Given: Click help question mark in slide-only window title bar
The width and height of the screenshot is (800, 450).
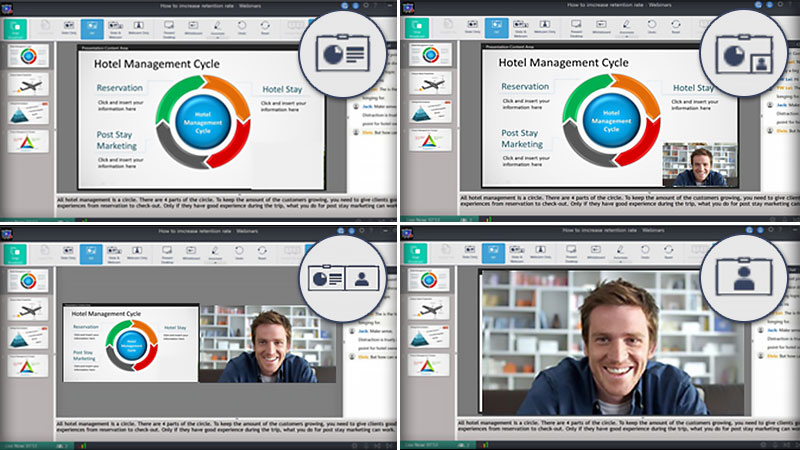Looking at the screenshot, I should (375, 6).
